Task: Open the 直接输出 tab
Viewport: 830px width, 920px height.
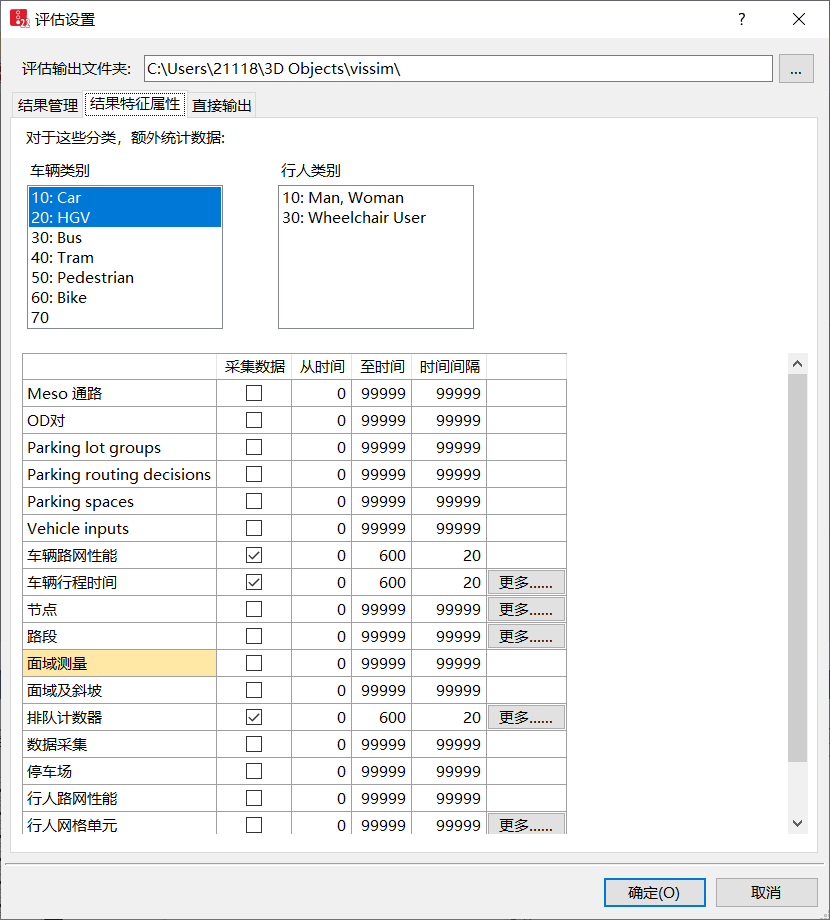Action: pos(222,106)
